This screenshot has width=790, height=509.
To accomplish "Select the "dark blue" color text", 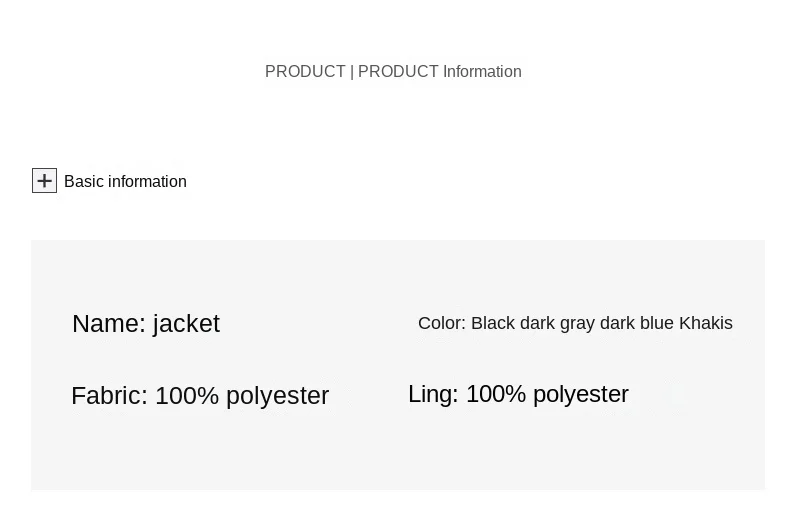I will click(x=636, y=323).
